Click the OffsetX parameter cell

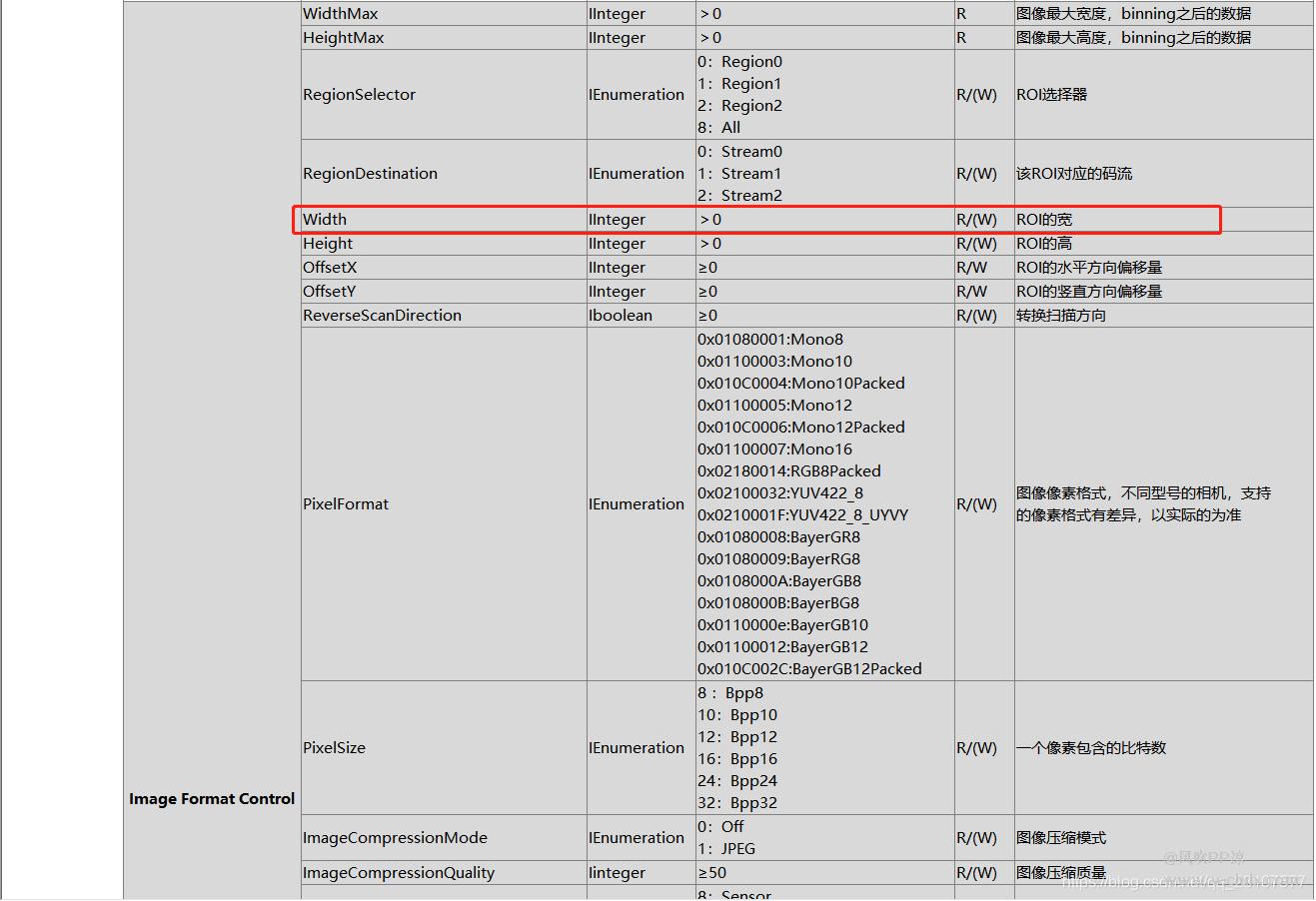(x=330, y=268)
